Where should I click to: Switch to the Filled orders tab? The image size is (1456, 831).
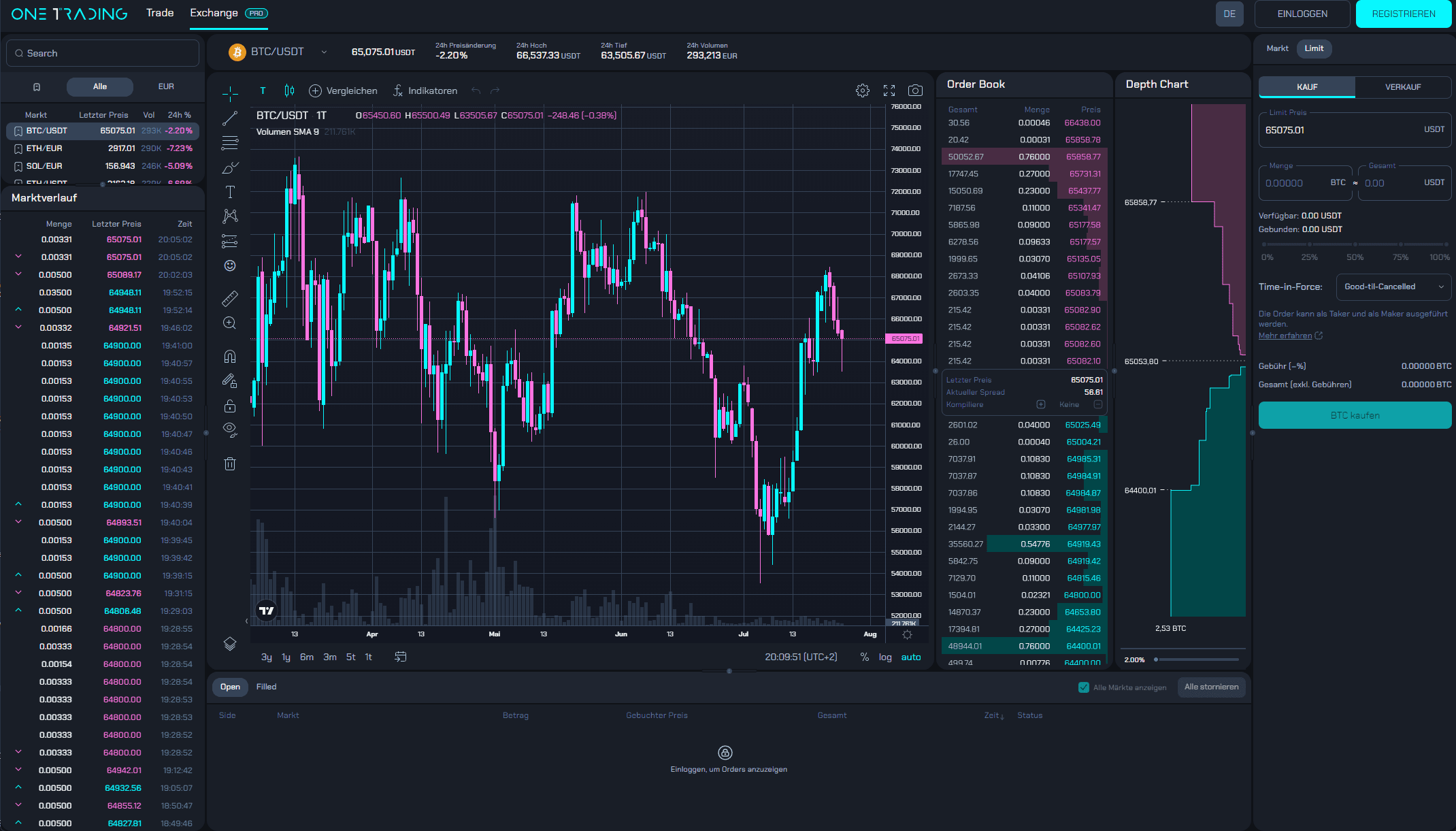(x=266, y=687)
